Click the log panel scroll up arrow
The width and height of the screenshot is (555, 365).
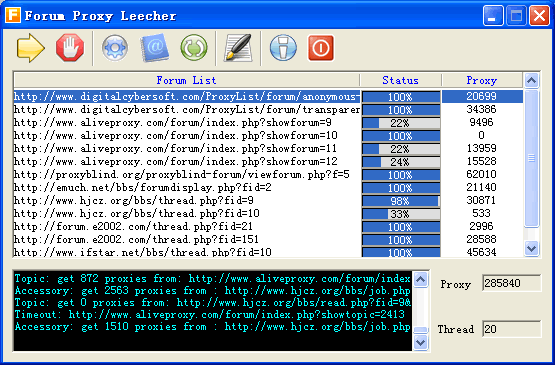point(420,280)
